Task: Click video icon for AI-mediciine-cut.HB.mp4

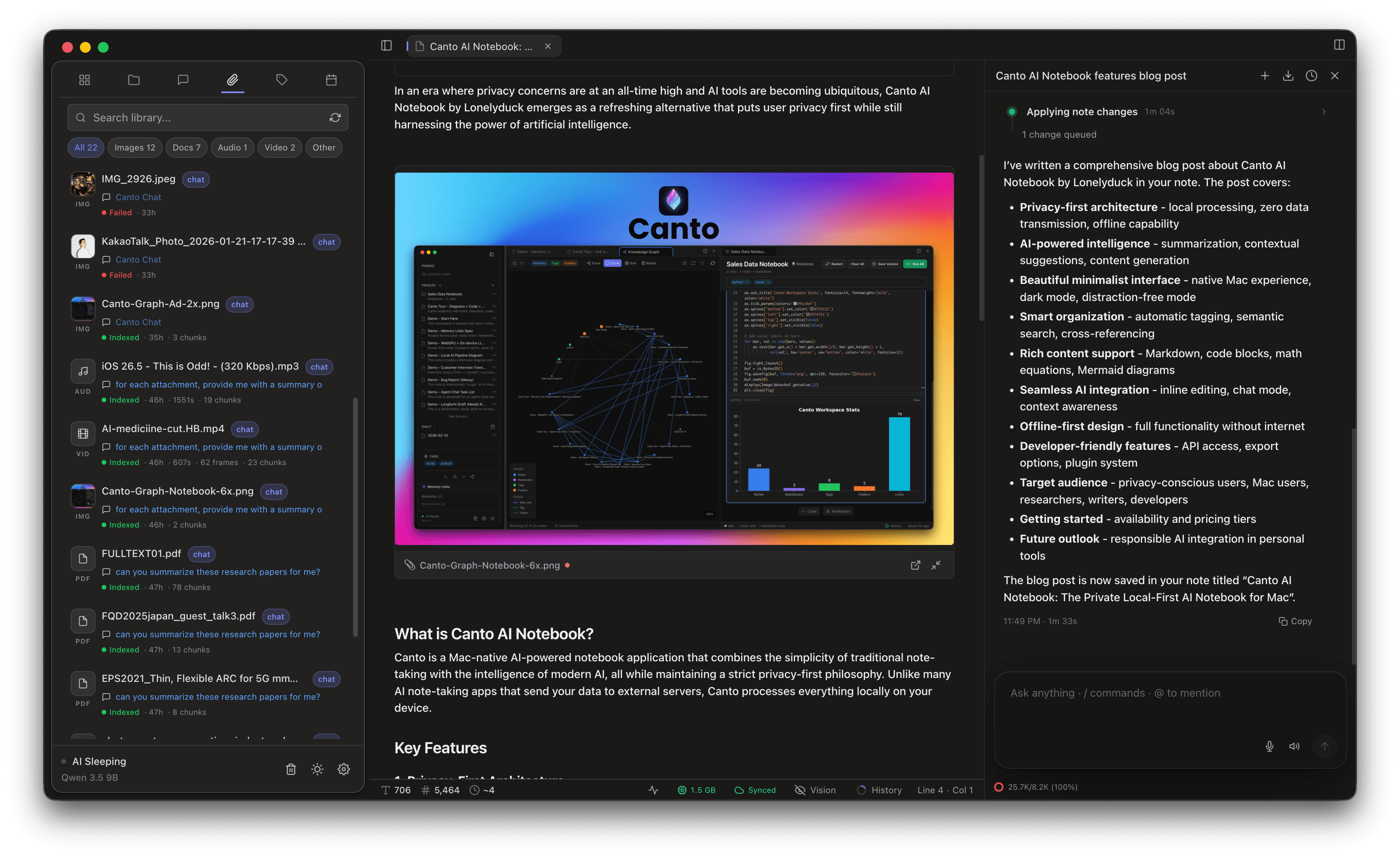Action: [x=83, y=433]
